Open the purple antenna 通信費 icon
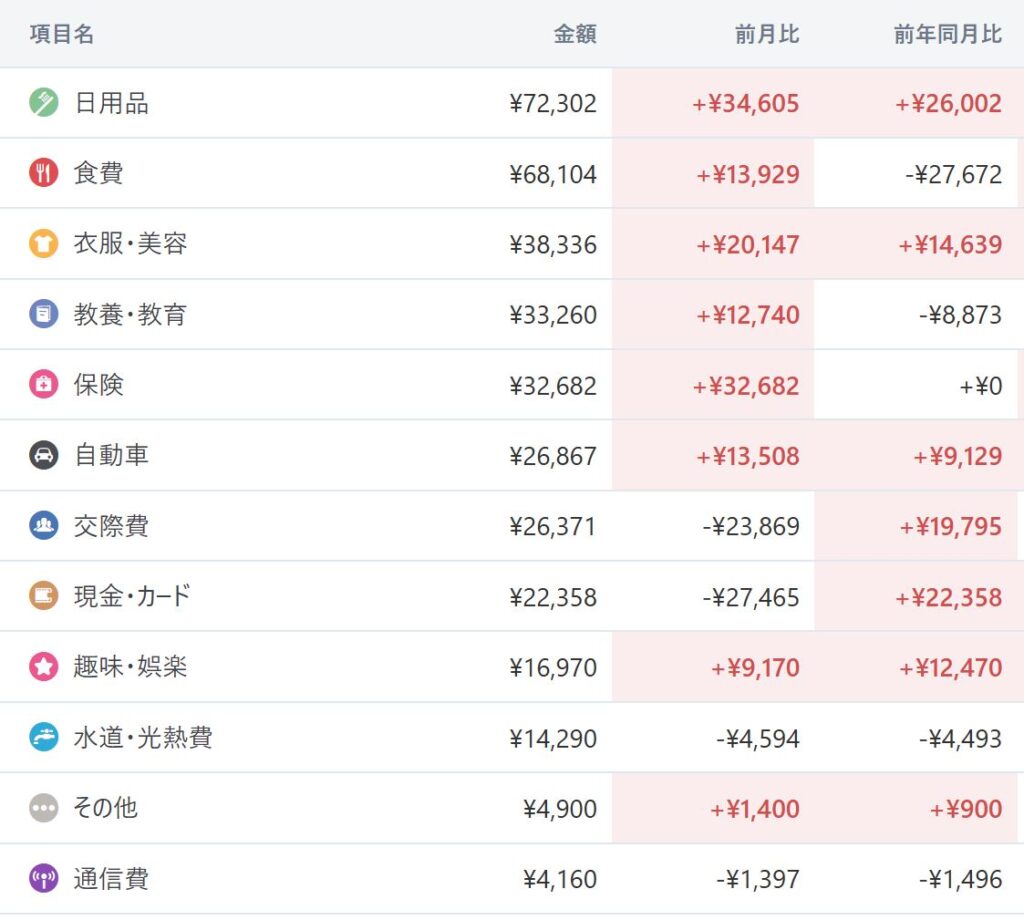The width and height of the screenshot is (1024, 920). 44,878
